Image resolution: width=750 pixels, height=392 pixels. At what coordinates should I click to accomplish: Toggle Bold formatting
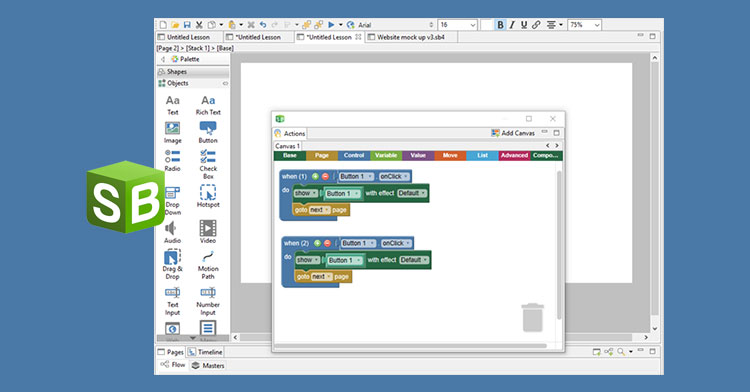tap(500, 25)
